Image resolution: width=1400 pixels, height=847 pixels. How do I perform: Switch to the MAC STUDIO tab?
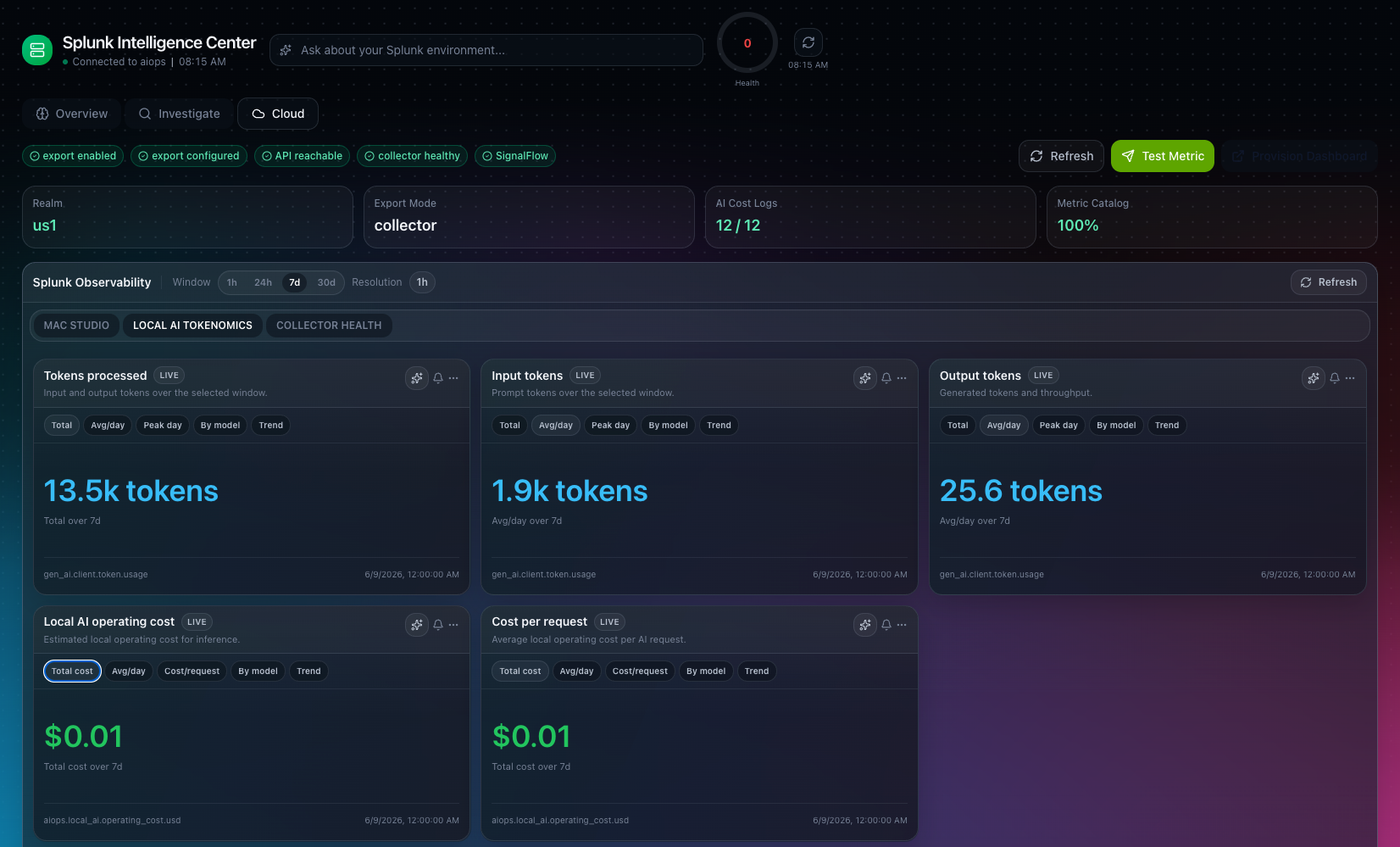click(76, 326)
